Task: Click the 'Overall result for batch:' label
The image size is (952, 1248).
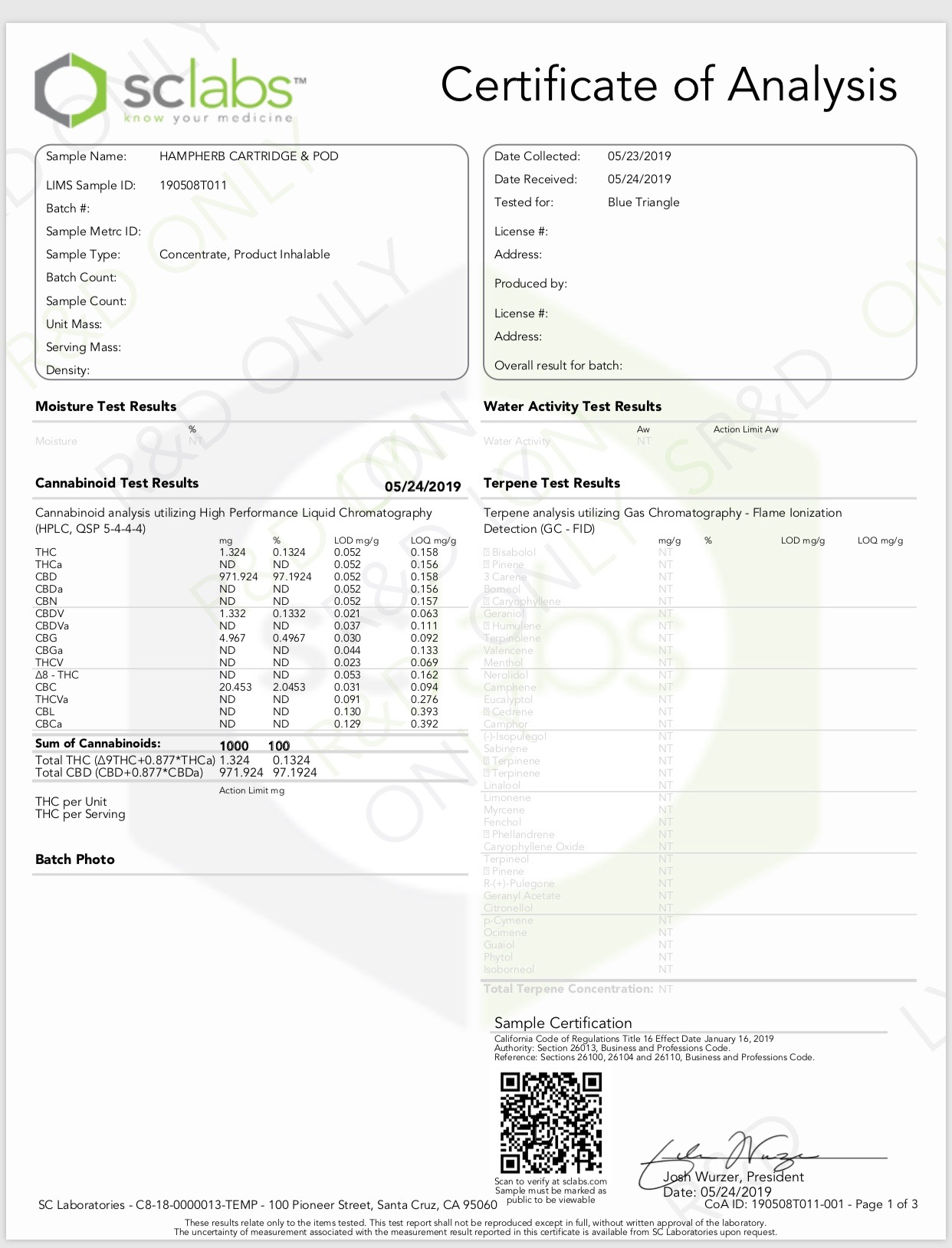Action: (x=558, y=366)
